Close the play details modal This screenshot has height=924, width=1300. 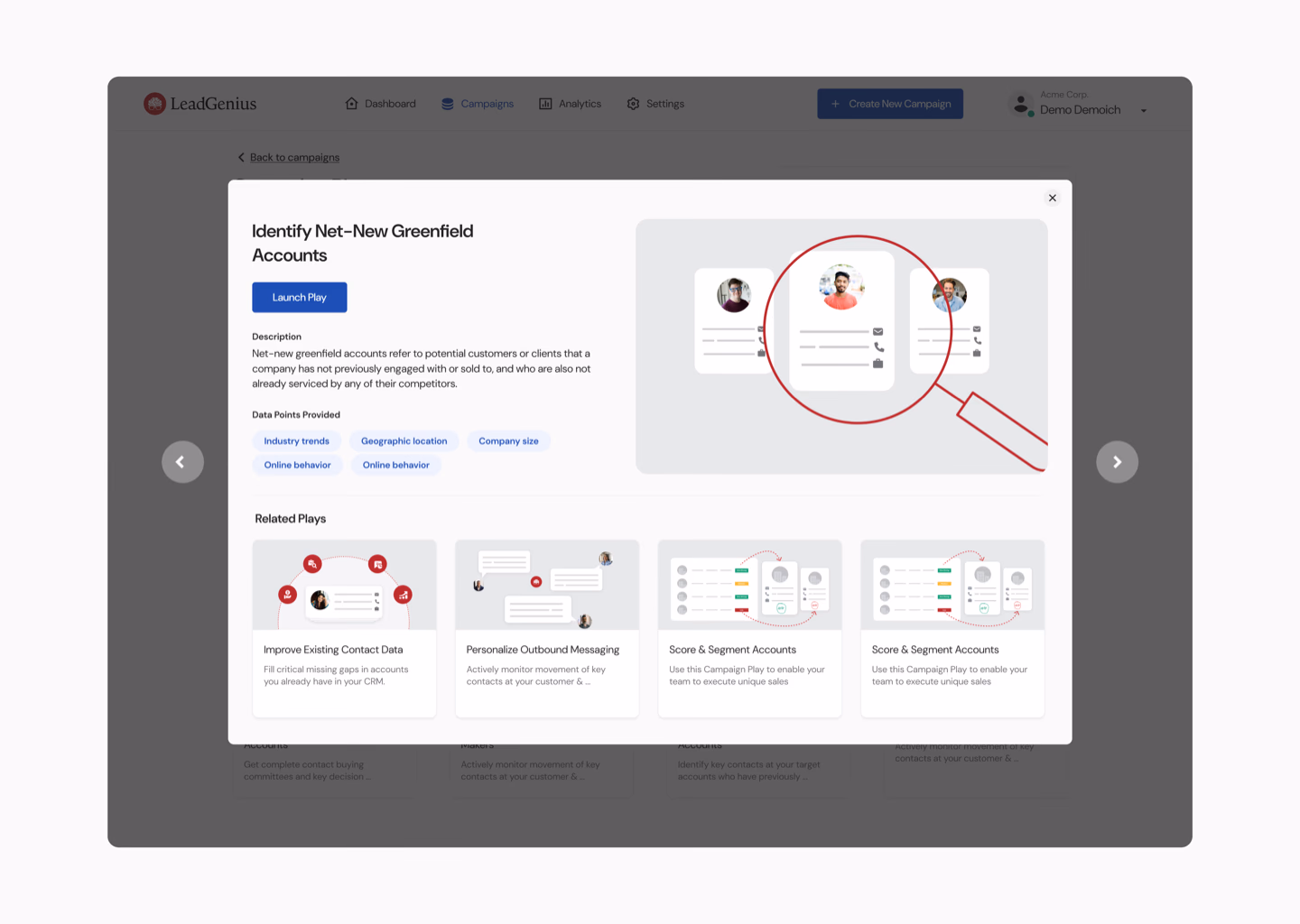coord(1052,198)
